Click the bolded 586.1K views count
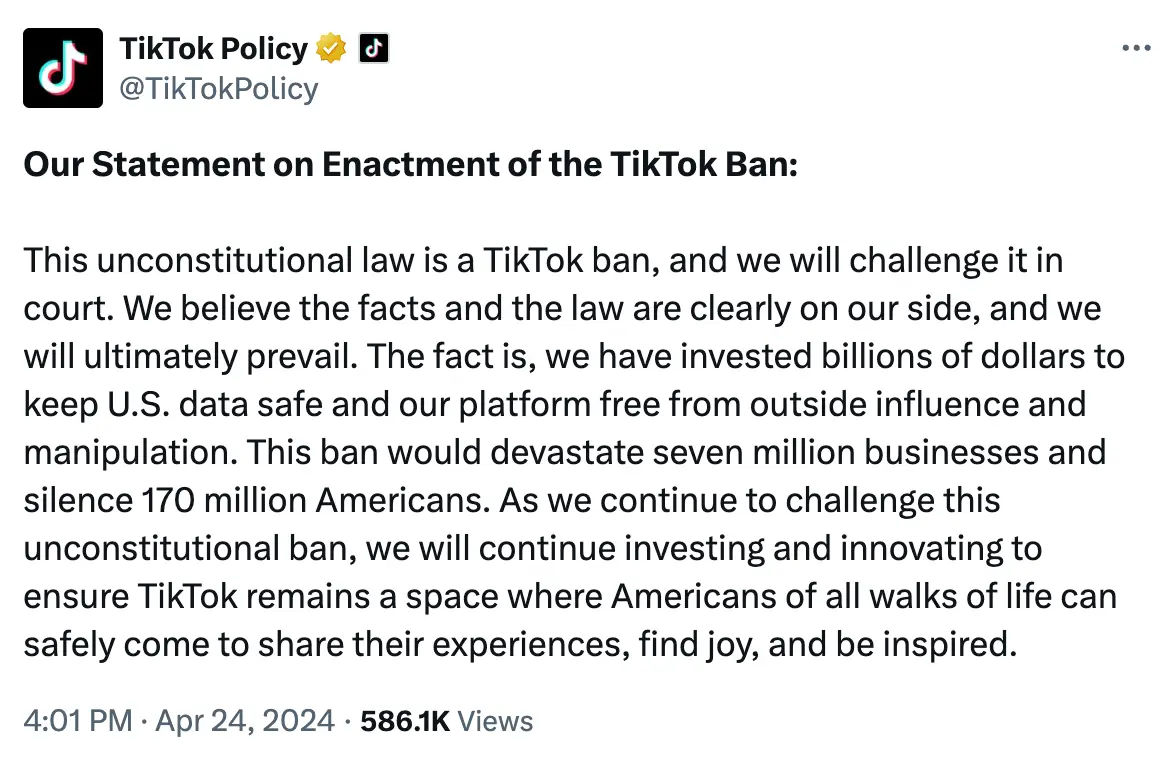 pos(405,720)
